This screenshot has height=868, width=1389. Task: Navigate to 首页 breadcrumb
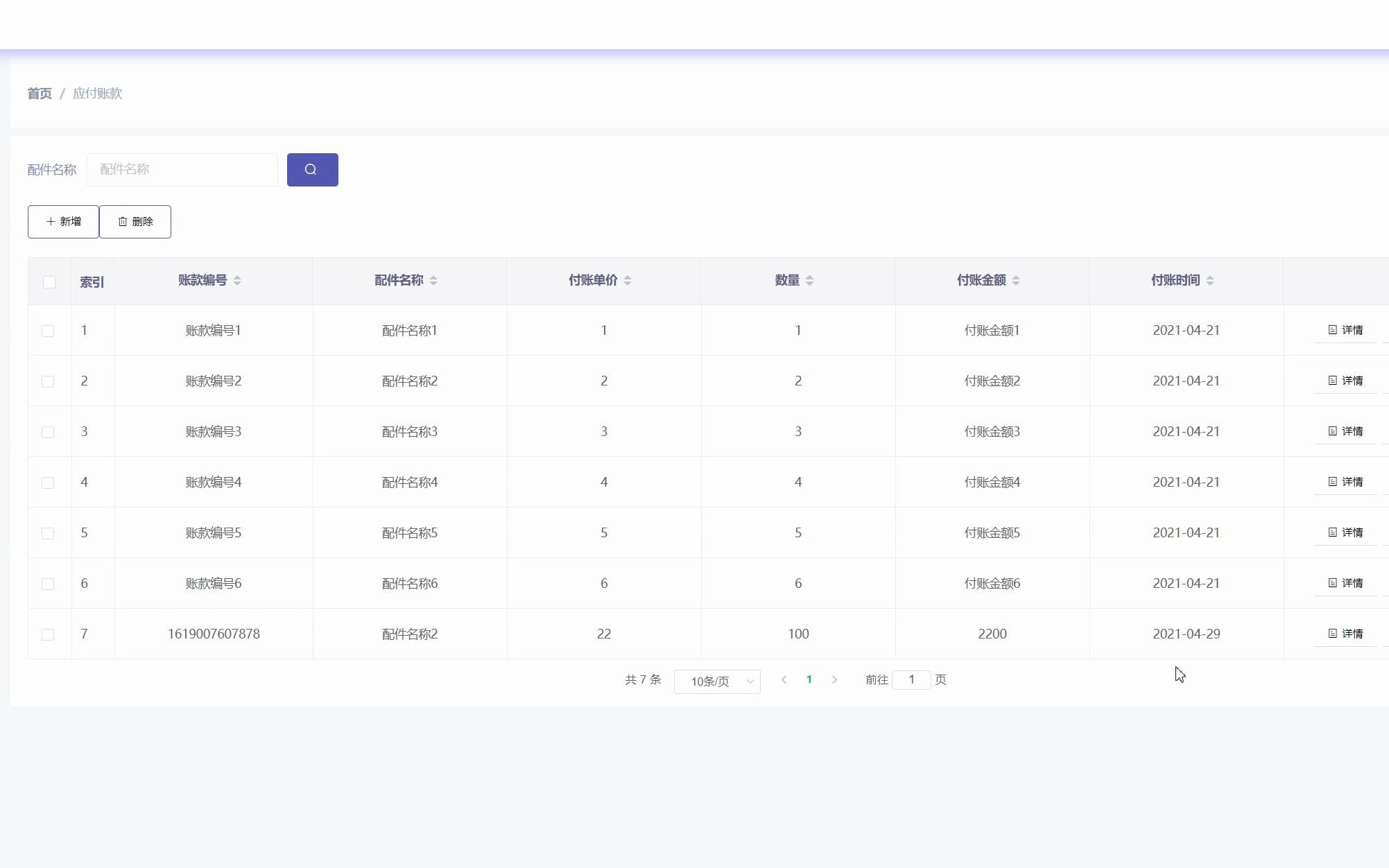pos(40,94)
